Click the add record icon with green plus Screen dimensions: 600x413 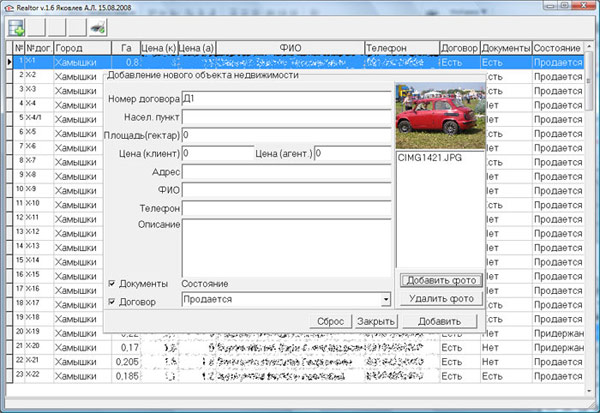tap(17, 27)
